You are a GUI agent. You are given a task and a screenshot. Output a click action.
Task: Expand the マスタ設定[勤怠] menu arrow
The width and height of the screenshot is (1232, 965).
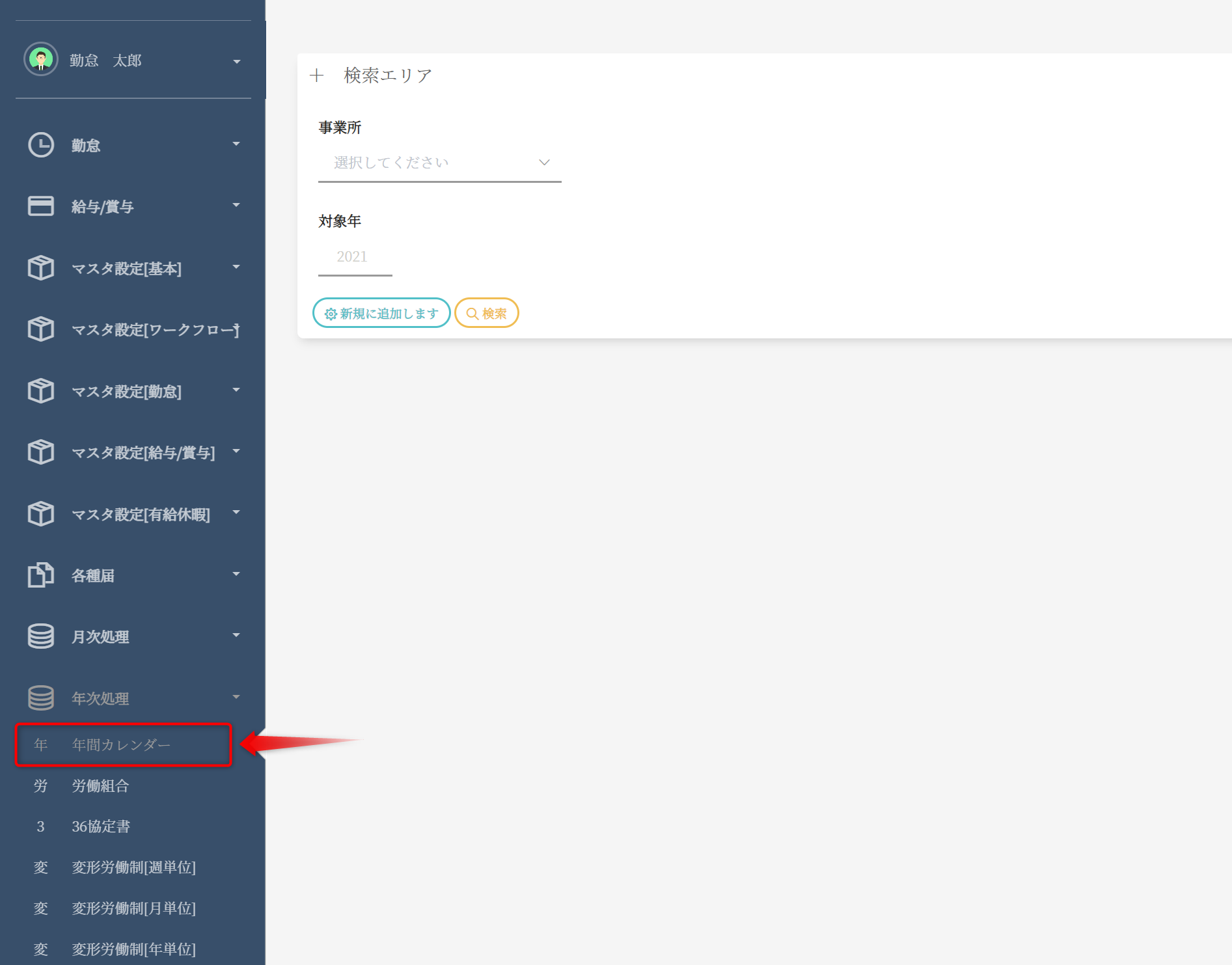[236, 390]
